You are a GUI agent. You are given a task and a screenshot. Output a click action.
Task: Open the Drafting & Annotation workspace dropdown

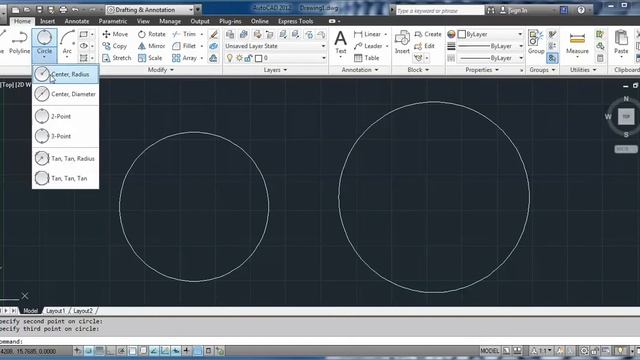pos(150,9)
